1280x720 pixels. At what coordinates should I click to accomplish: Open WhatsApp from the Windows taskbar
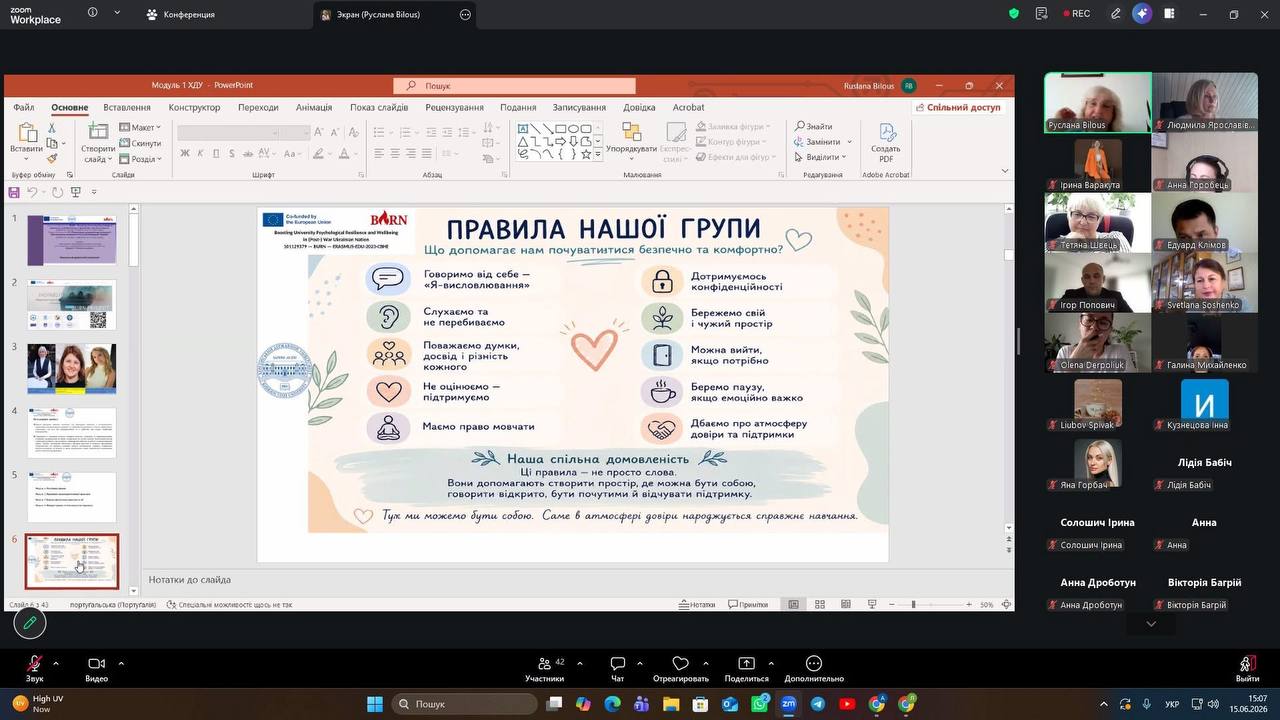tap(760, 704)
